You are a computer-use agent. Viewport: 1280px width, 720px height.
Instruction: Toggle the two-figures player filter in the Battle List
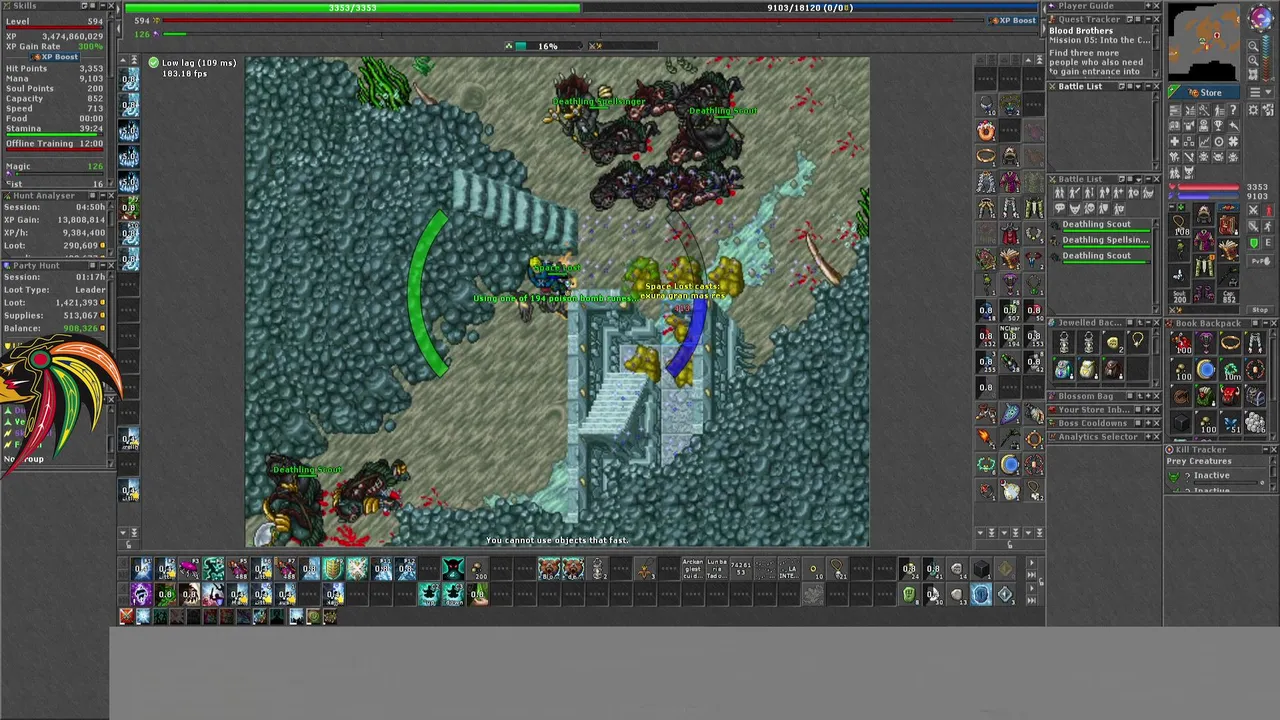pyautogui.click(x=1060, y=192)
